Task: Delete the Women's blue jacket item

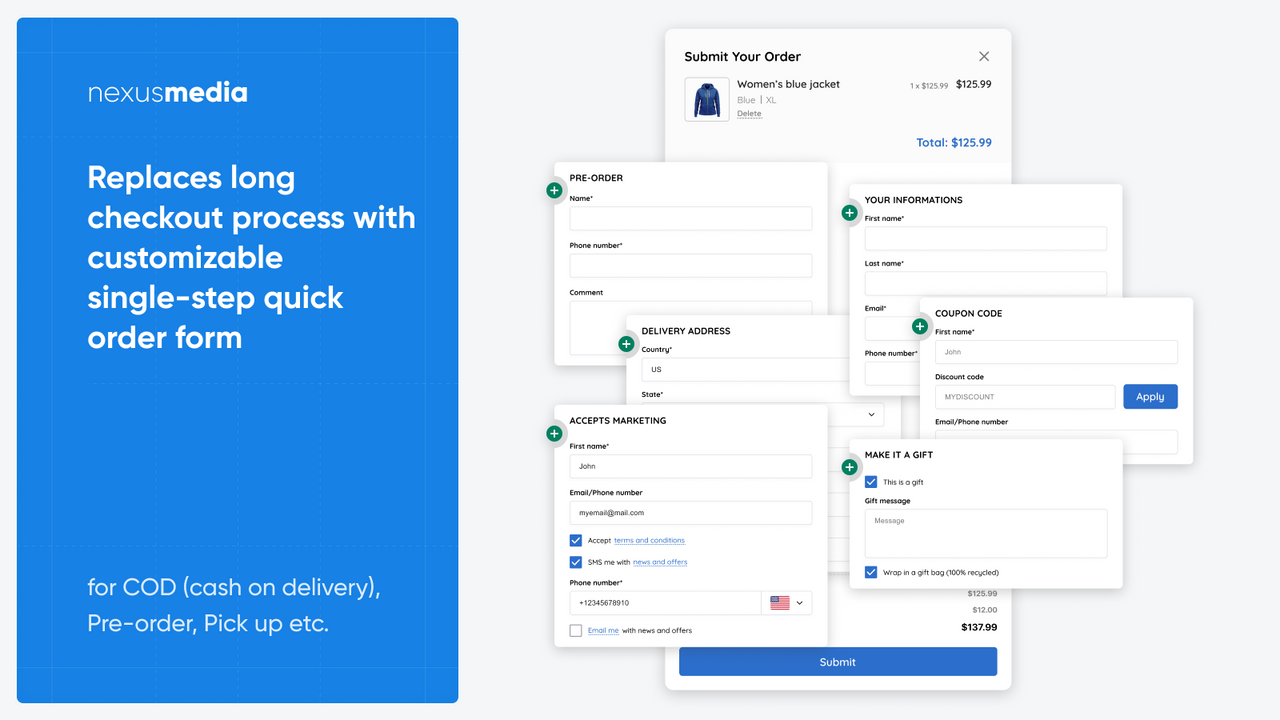Action: (749, 113)
